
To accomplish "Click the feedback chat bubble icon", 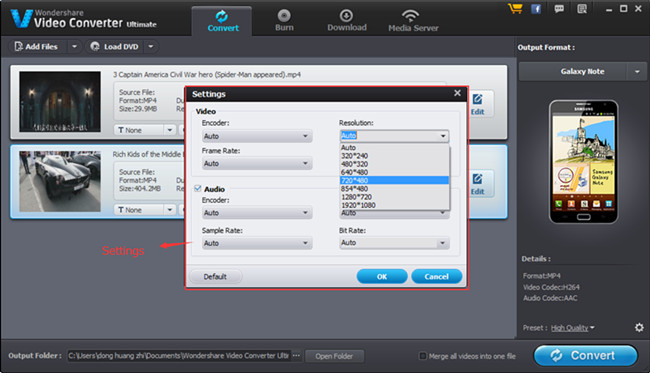I will (x=559, y=9).
